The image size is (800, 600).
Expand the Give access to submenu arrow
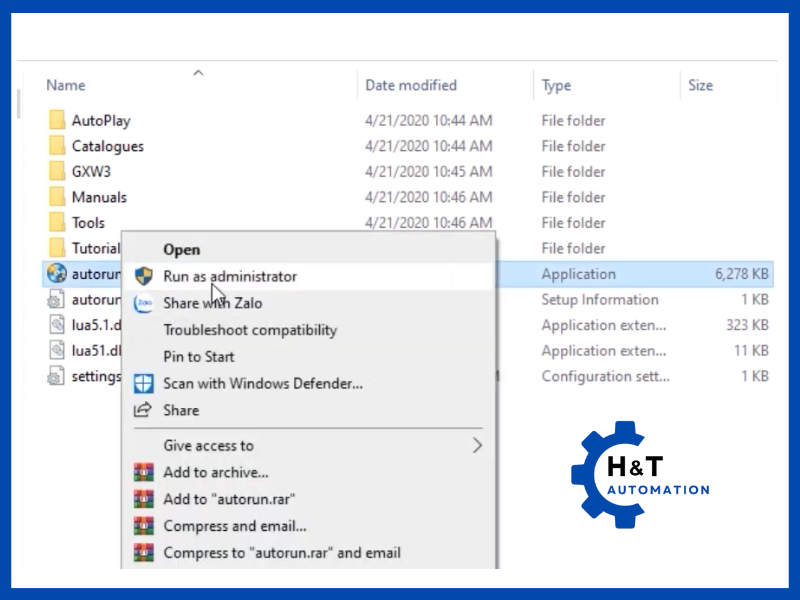pyautogui.click(x=477, y=446)
